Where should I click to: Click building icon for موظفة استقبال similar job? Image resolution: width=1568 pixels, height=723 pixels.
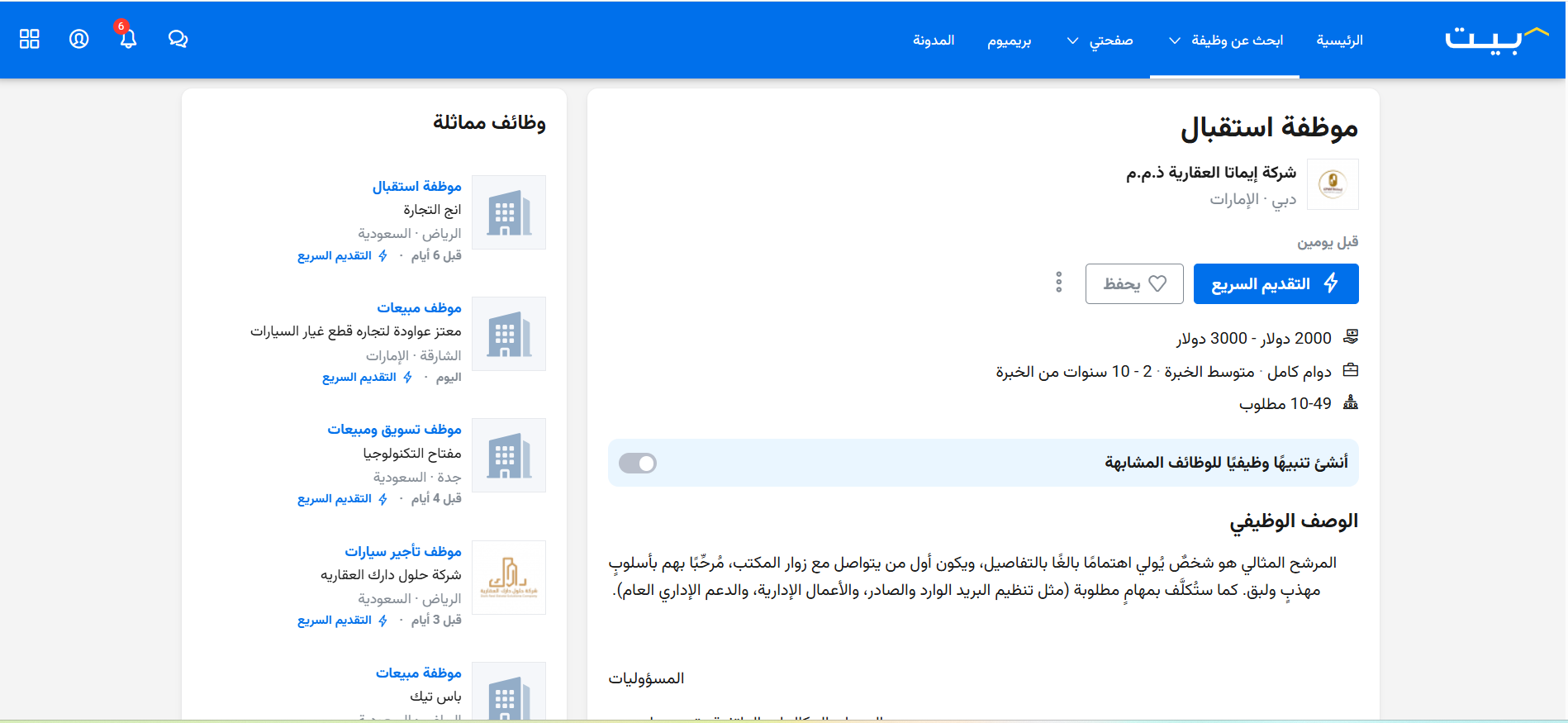509,212
